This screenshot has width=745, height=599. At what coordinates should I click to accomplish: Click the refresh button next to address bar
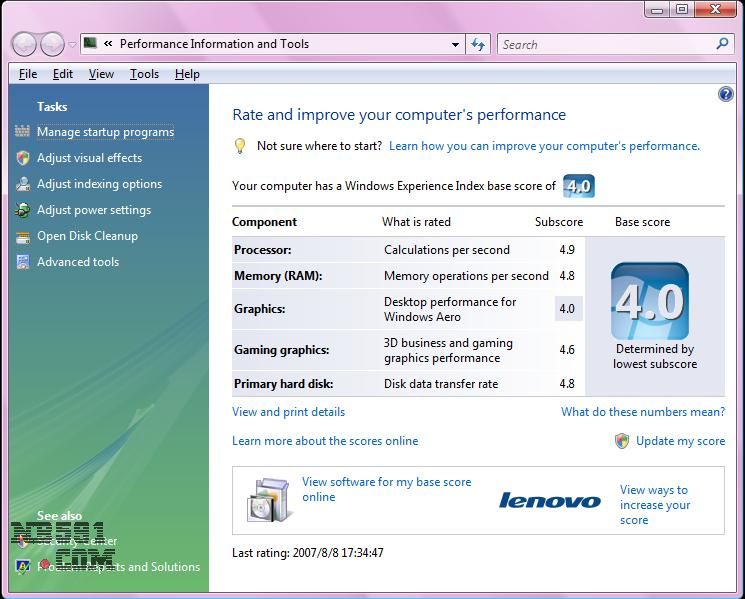coord(478,44)
